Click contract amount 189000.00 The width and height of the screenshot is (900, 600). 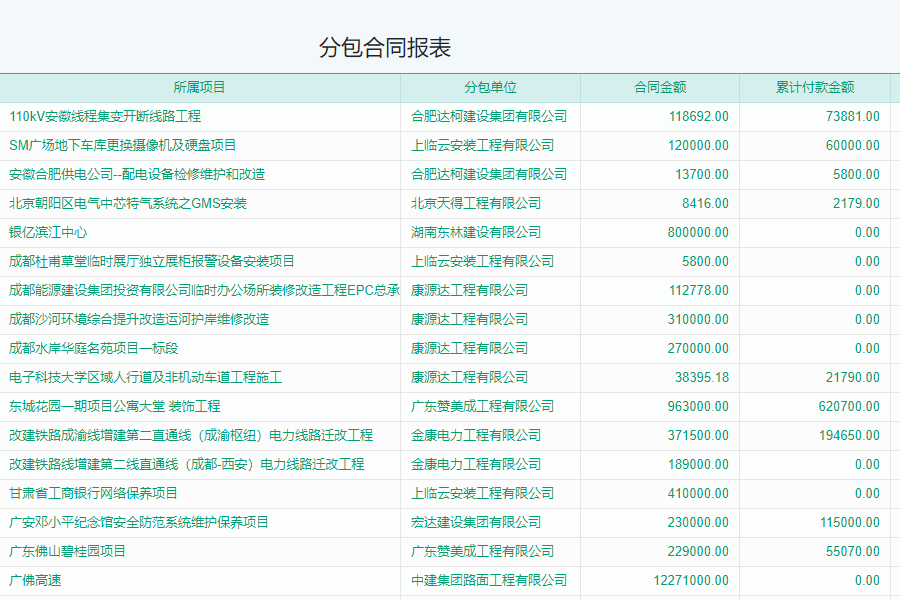[698, 464]
